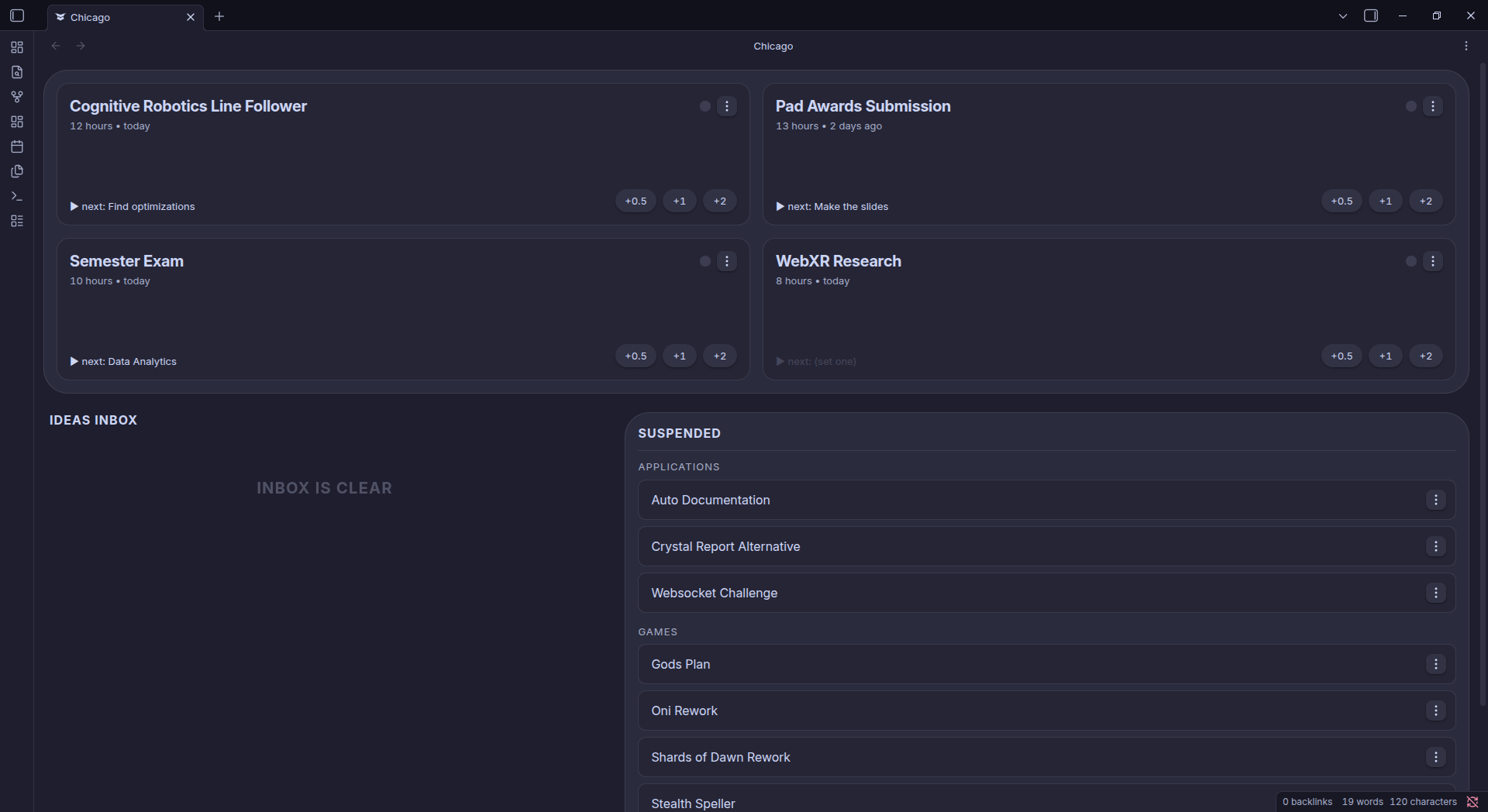Open the Websocket Challenge item

pos(1046,593)
